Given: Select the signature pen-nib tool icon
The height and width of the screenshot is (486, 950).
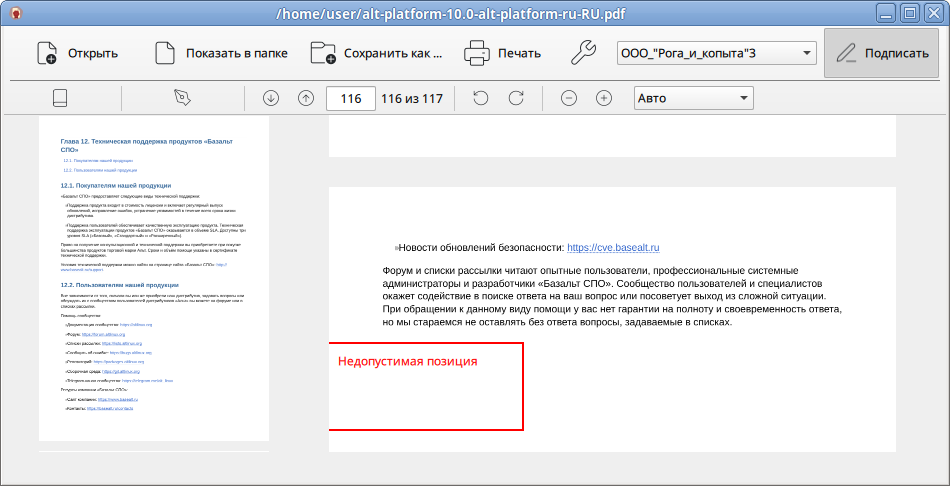Looking at the screenshot, I should (x=182, y=98).
